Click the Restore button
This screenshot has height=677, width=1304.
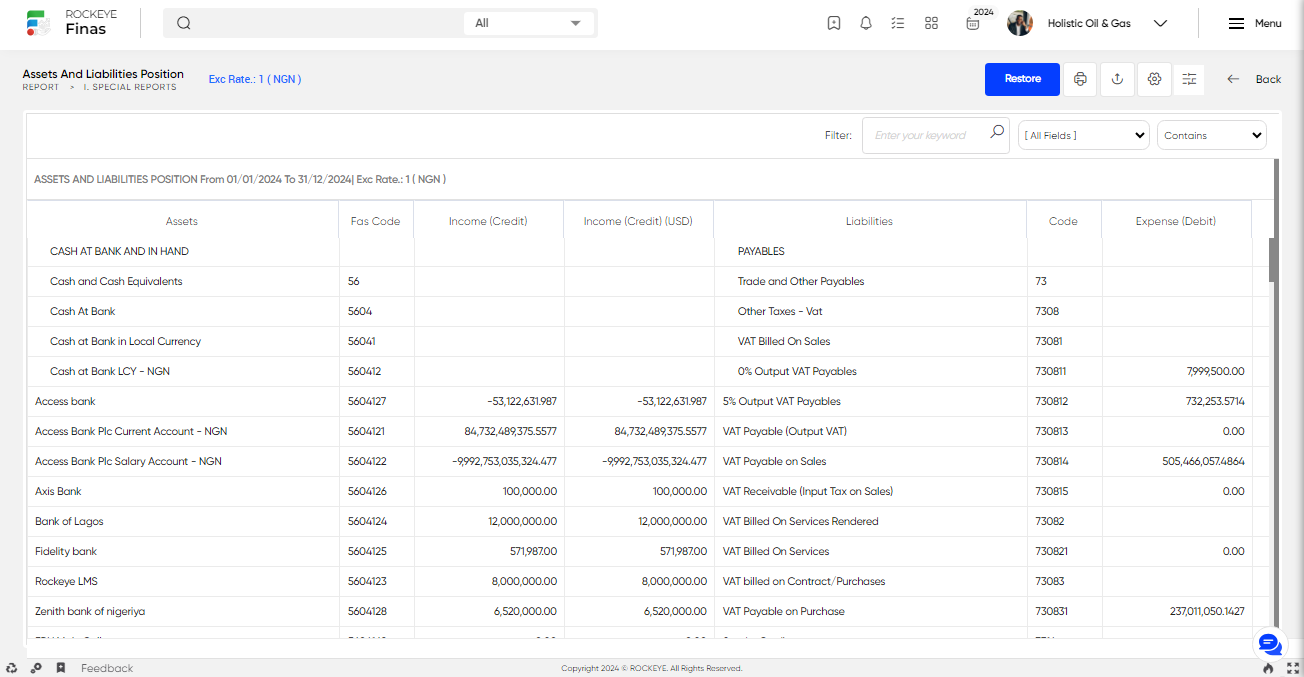click(x=1022, y=79)
